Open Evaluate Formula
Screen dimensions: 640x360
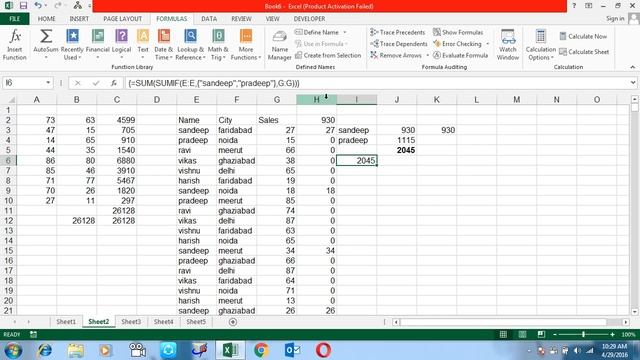pyautogui.click(x=460, y=55)
